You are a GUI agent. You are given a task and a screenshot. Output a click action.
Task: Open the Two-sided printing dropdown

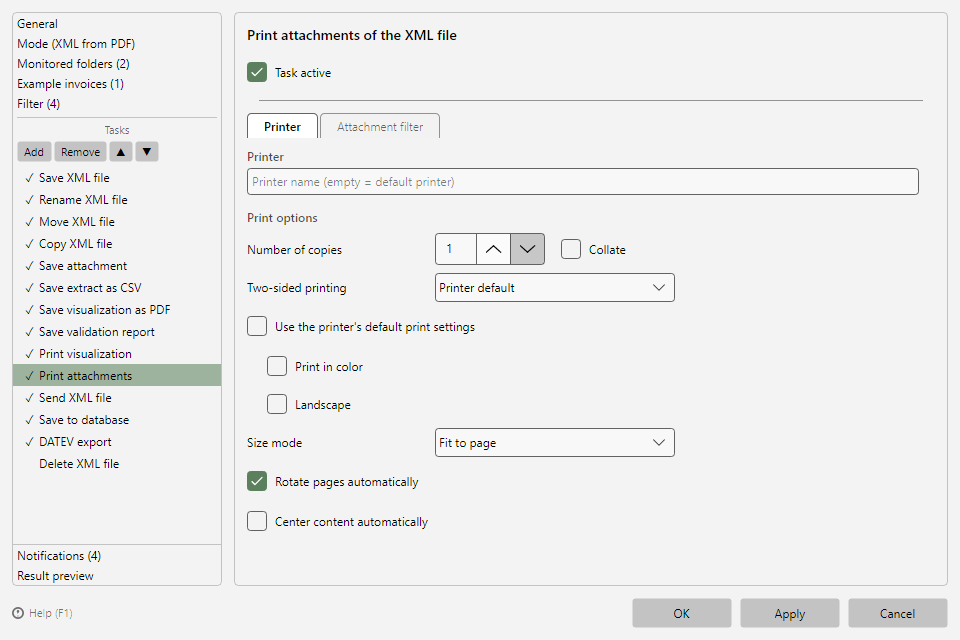coord(555,288)
